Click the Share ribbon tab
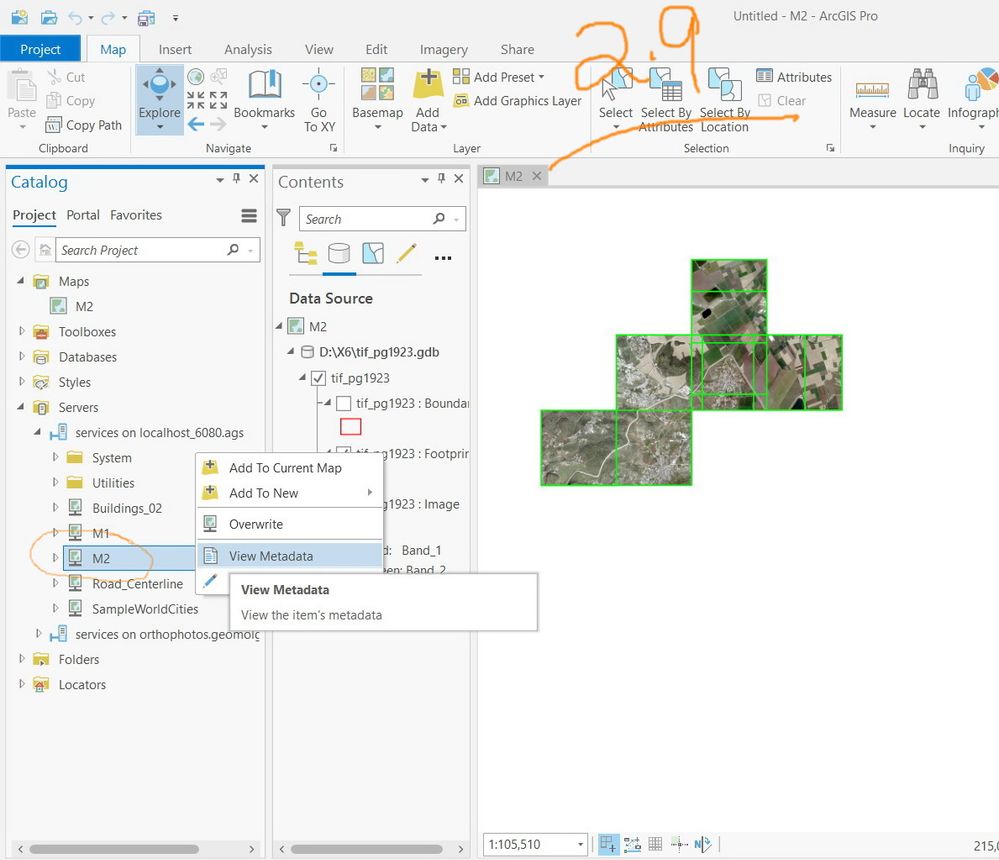The width and height of the screenshot is (999, 860). coord(517,49)
